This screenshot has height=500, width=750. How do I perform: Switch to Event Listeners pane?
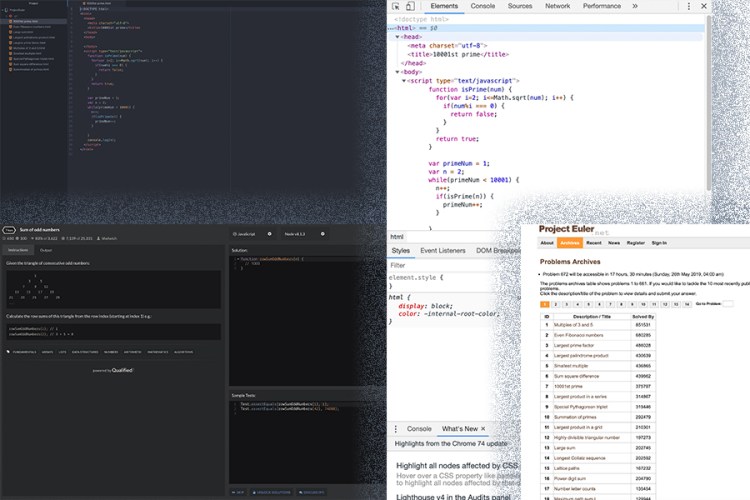(445, 250)
